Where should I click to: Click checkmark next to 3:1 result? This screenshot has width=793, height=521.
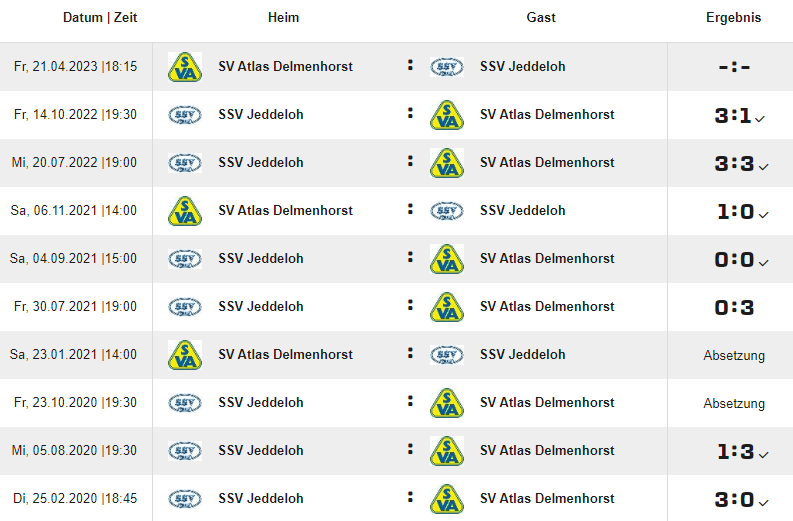coord(760,119)
